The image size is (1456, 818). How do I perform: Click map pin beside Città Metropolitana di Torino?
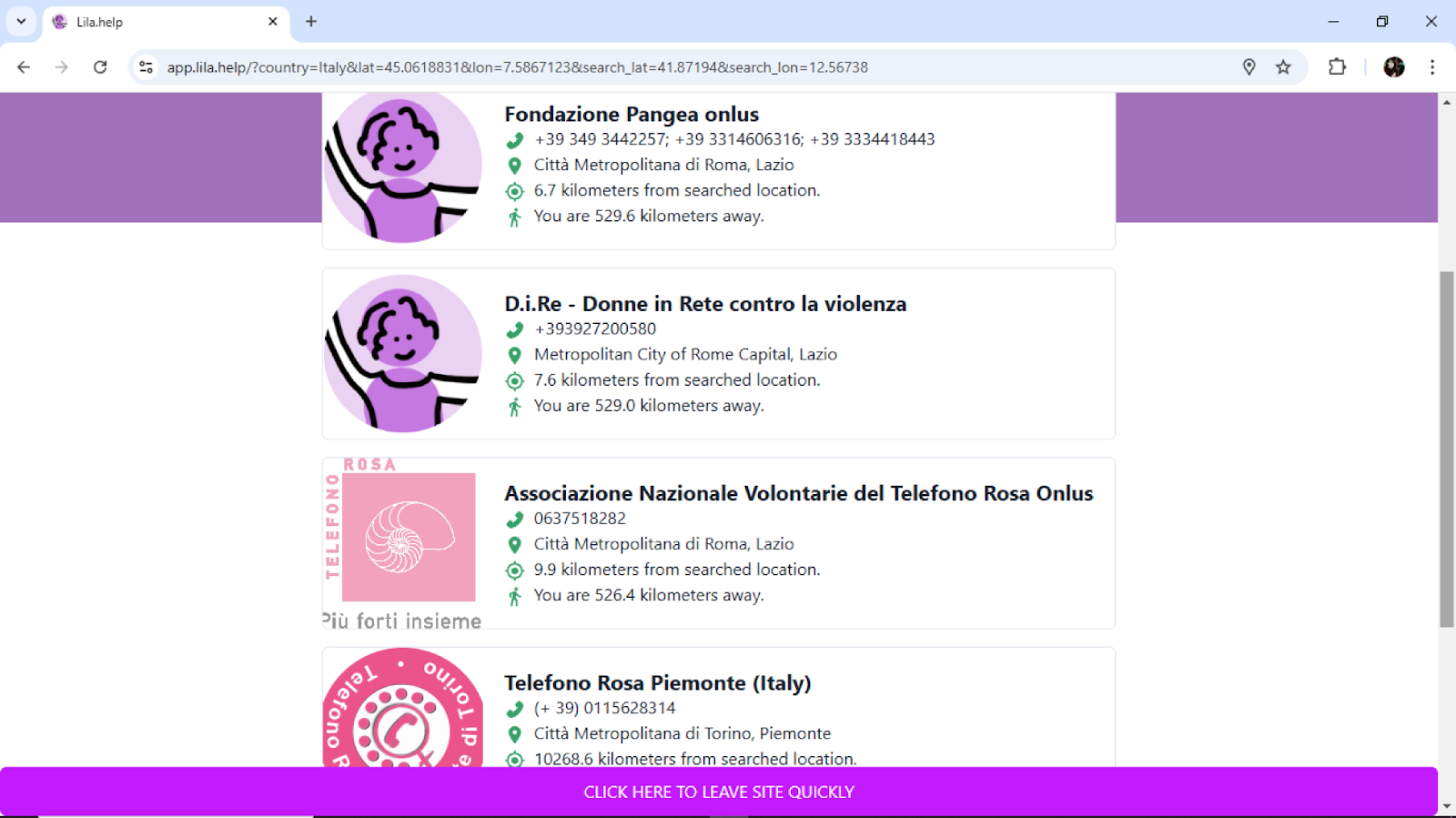pos(514,734)
